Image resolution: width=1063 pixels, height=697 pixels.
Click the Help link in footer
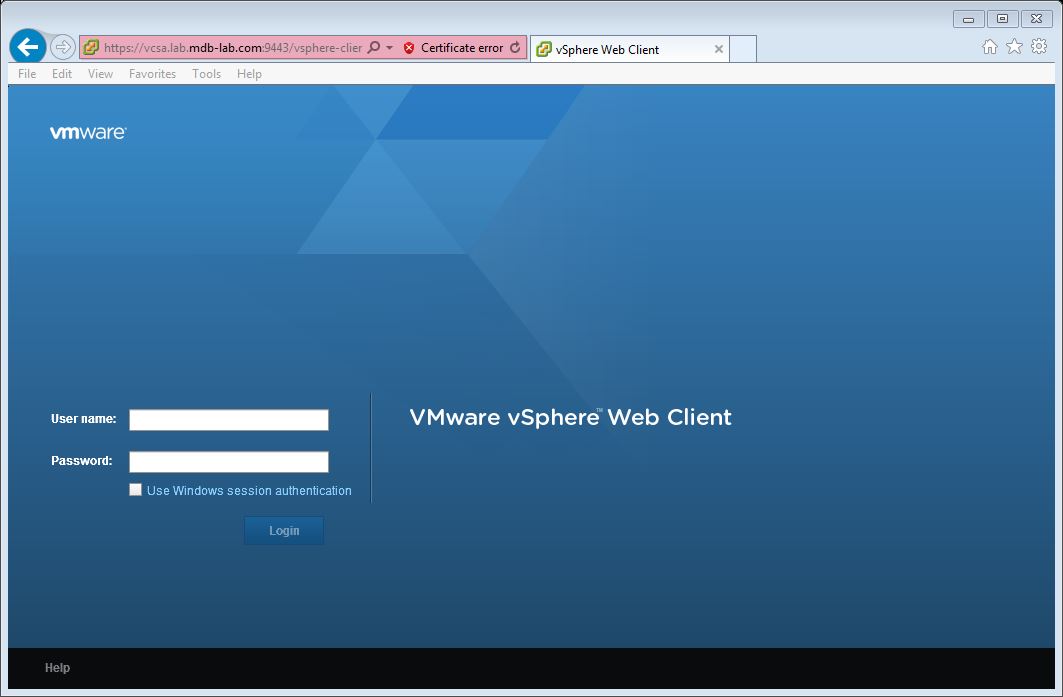[x=58, y=668]
